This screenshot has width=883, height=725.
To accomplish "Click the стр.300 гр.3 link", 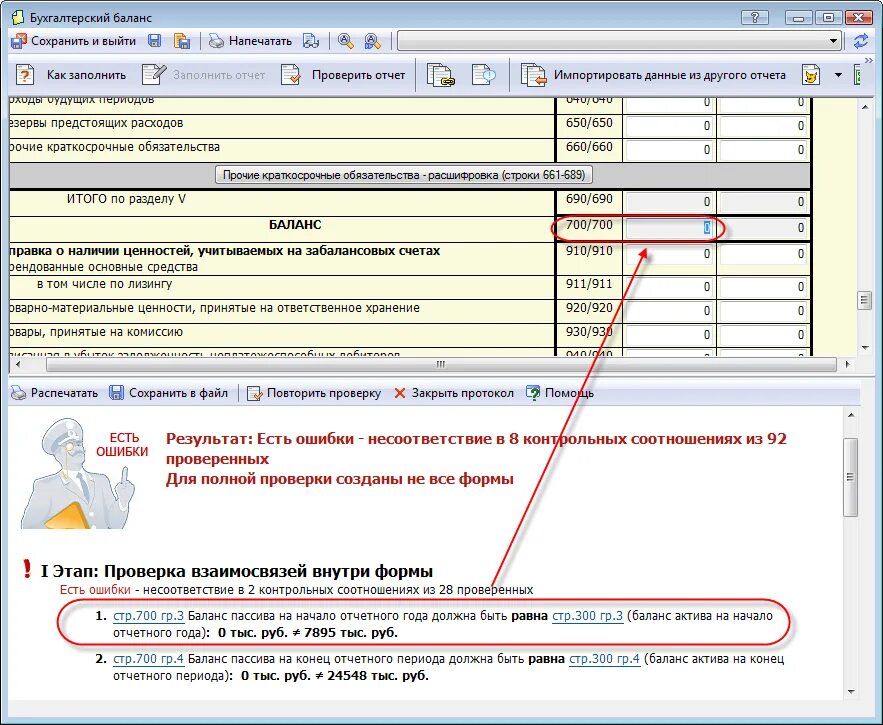I will [587, 616].
